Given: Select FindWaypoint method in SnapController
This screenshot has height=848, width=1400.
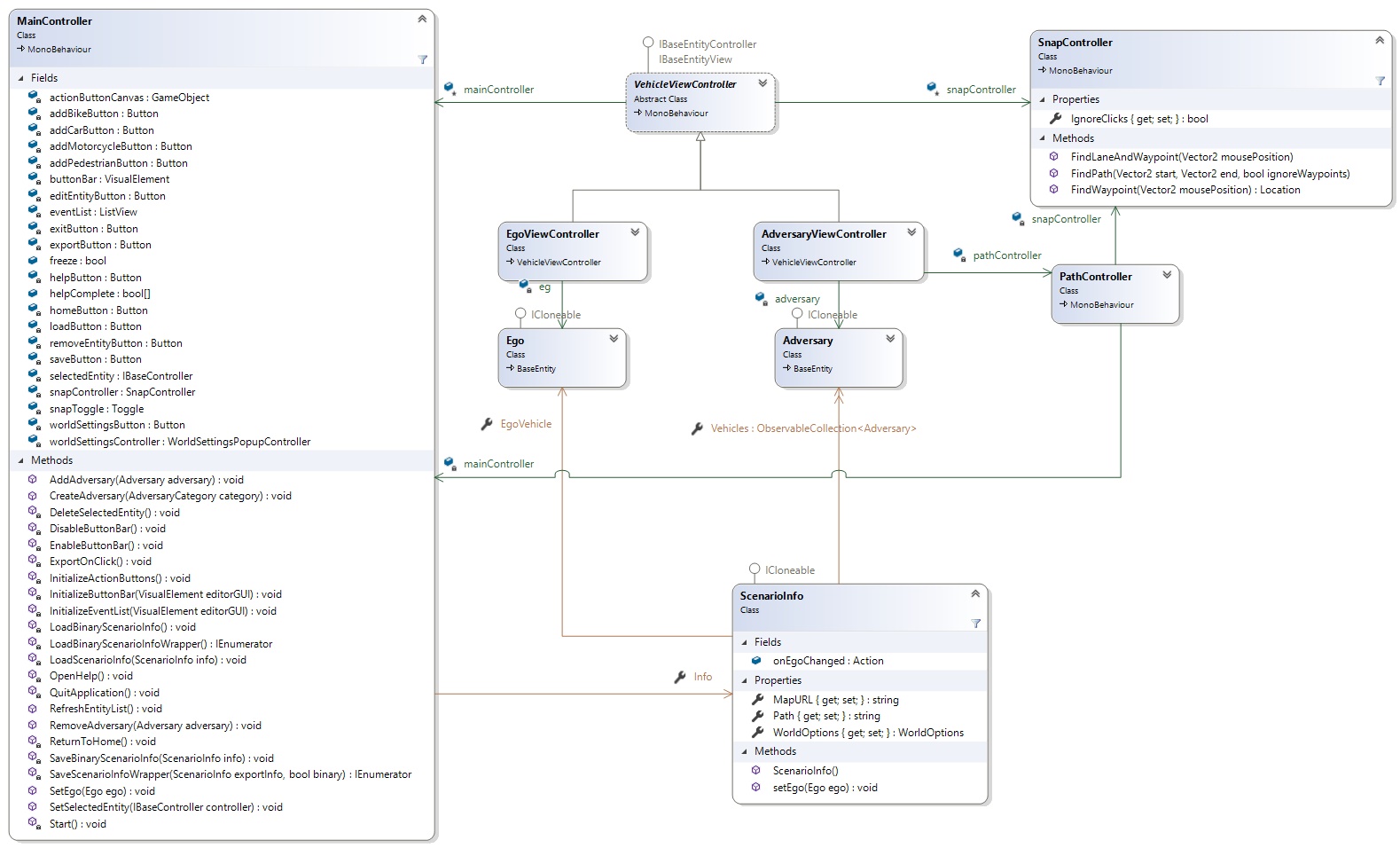Looking at the screenshot, I should 1185,190.
